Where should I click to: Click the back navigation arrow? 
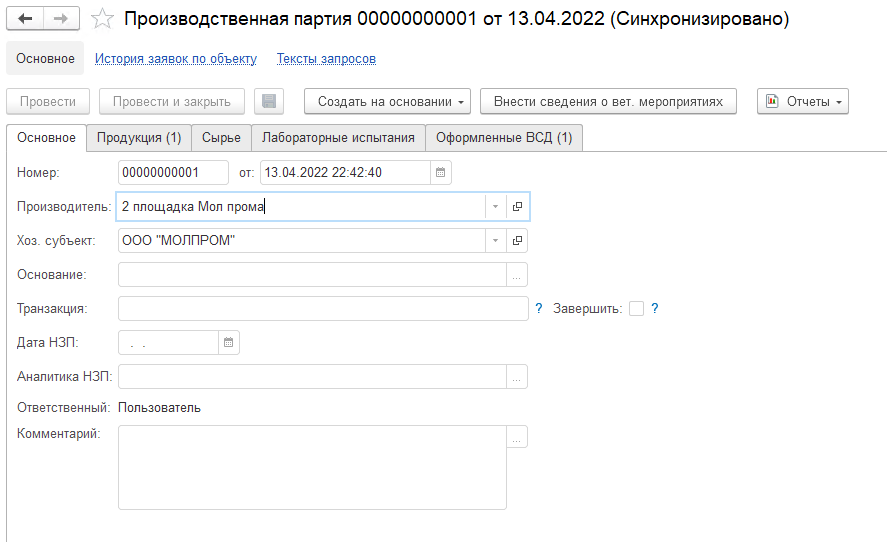click(26, 19)
